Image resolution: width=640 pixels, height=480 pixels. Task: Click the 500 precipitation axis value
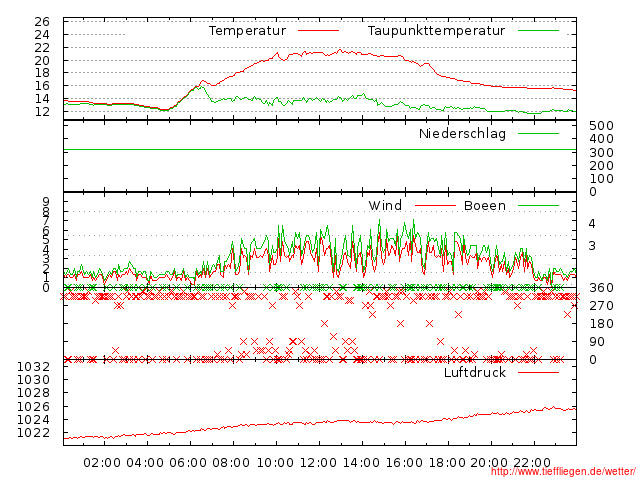[601, 126]
